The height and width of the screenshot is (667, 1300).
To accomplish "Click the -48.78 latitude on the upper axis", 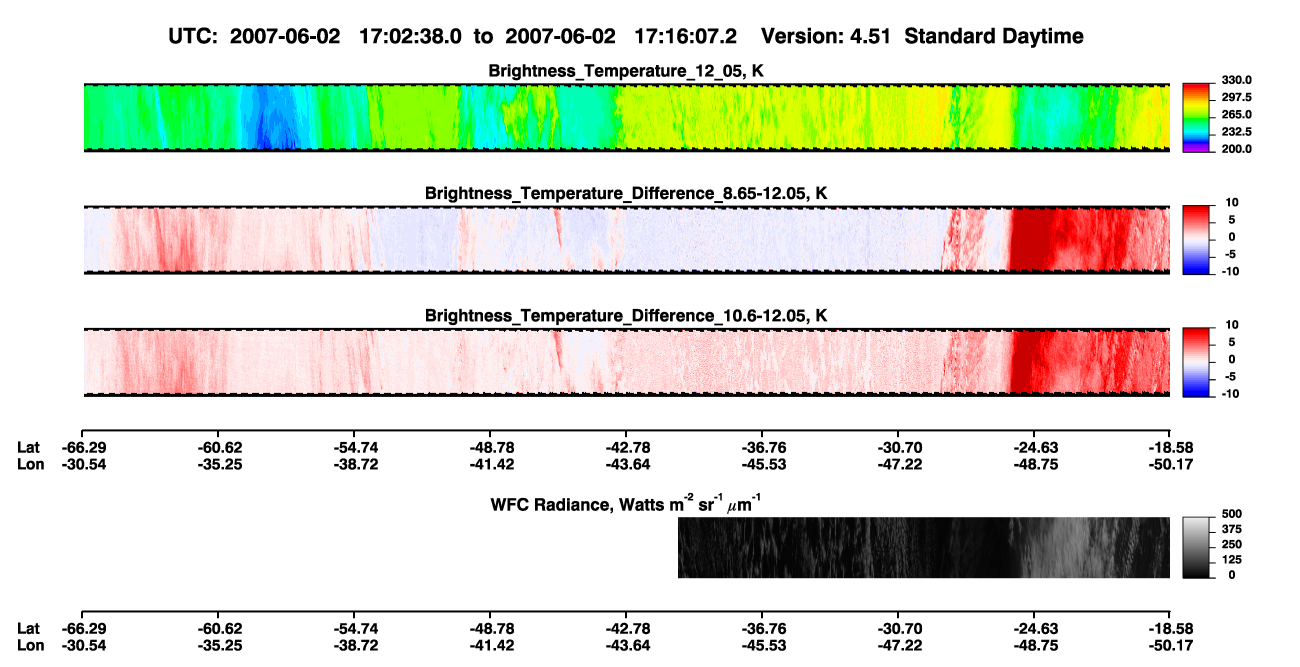I will [x=490, y=448].
